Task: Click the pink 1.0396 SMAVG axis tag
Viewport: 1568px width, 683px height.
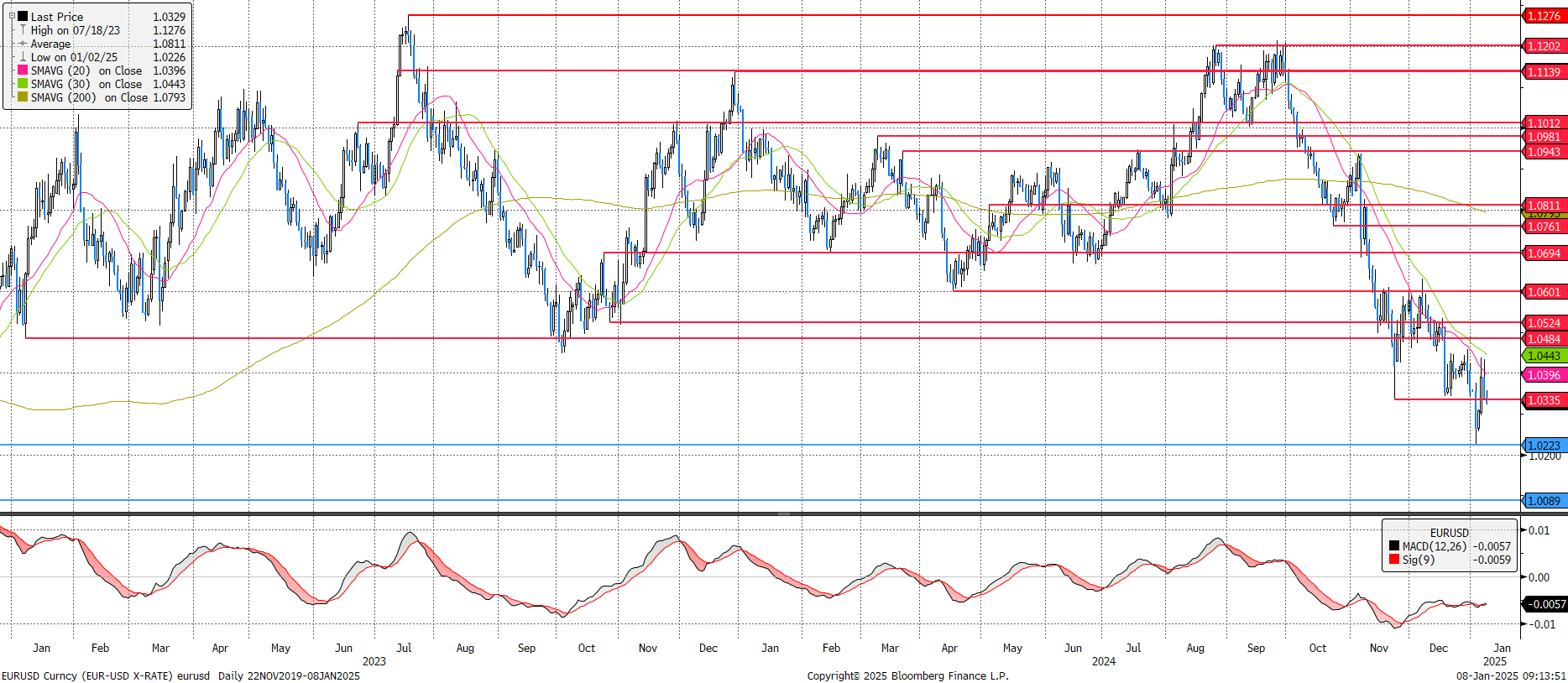Action: coord(1544,375)
